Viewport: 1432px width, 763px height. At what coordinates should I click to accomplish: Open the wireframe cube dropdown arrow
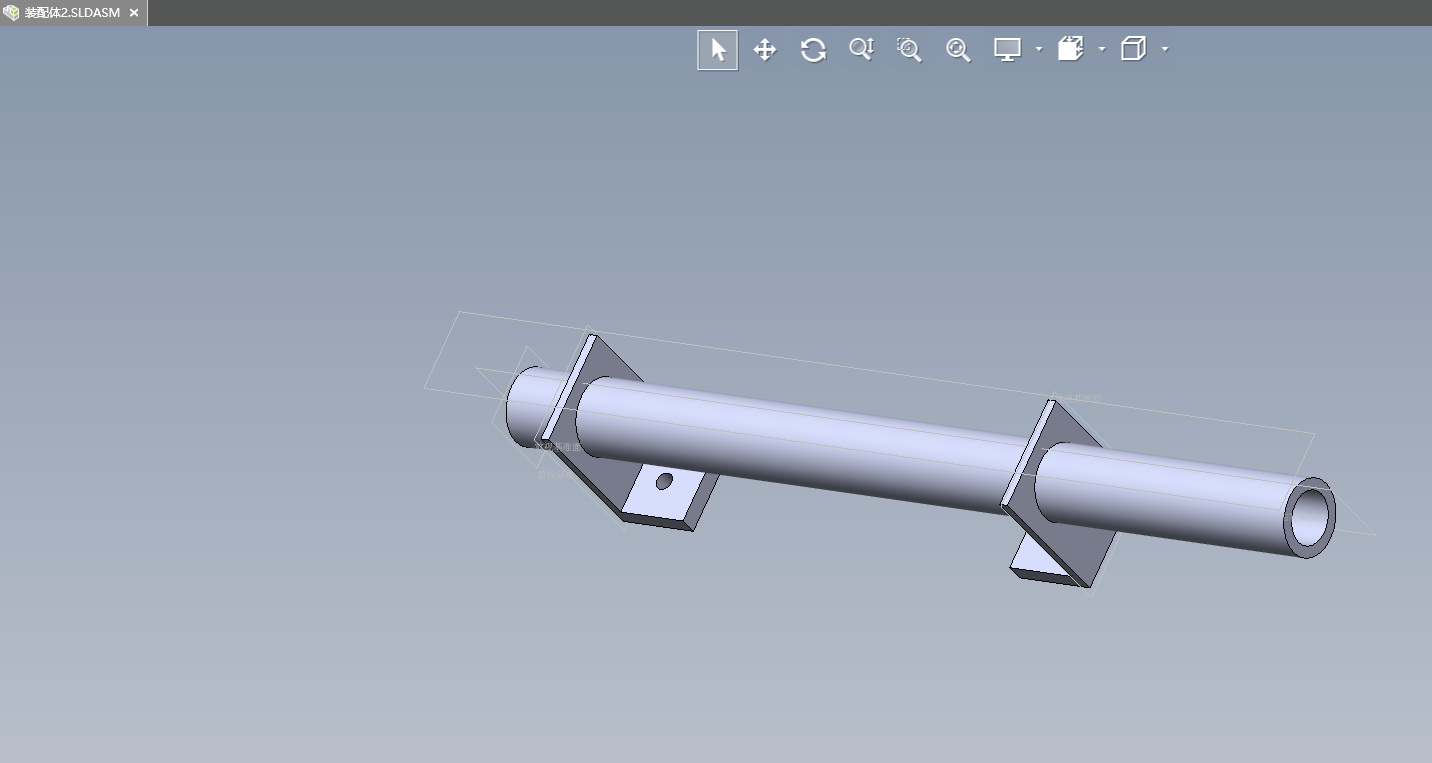click(x=1165, y=49)
